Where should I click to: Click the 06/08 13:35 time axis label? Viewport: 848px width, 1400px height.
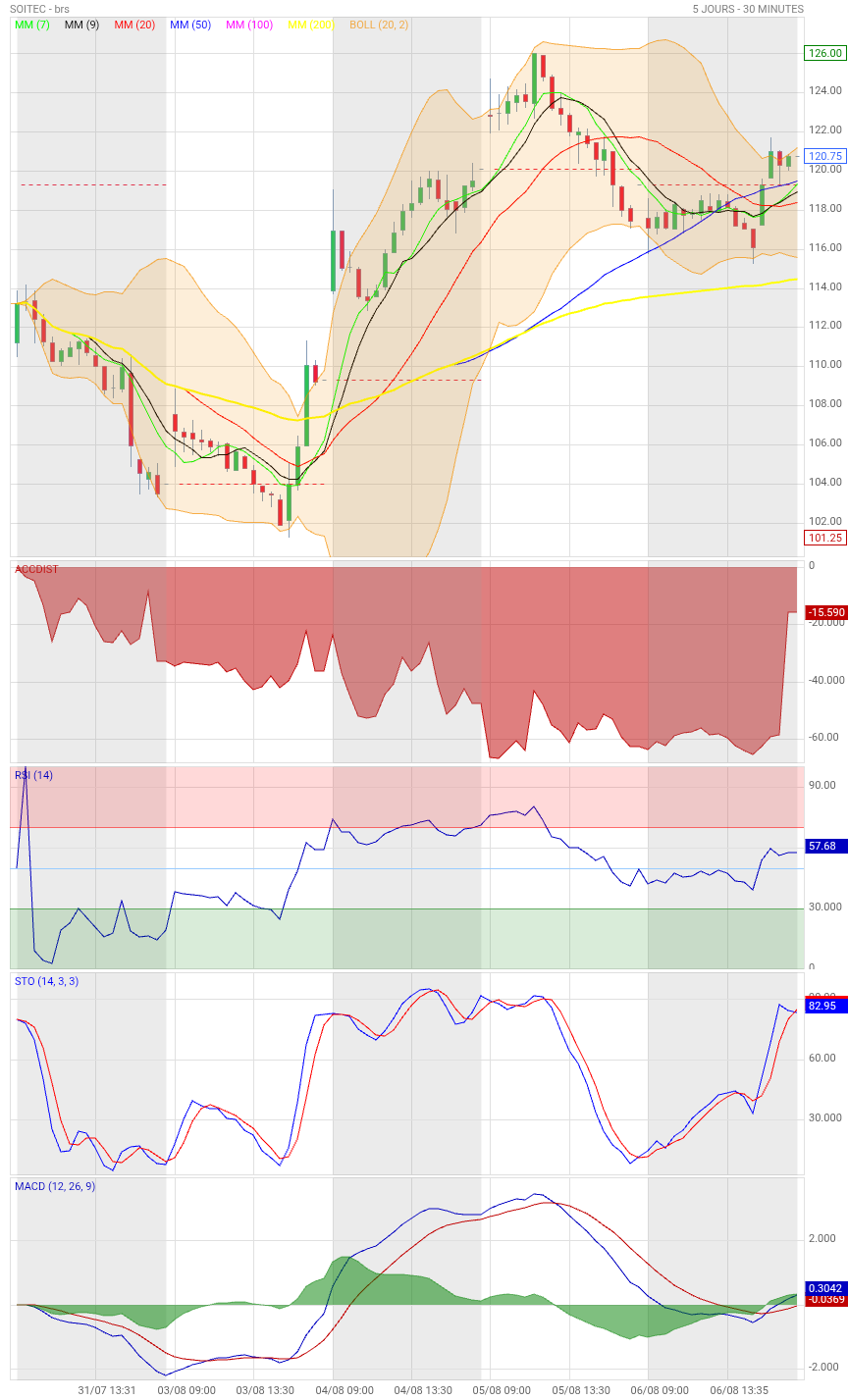point(738,1390)
